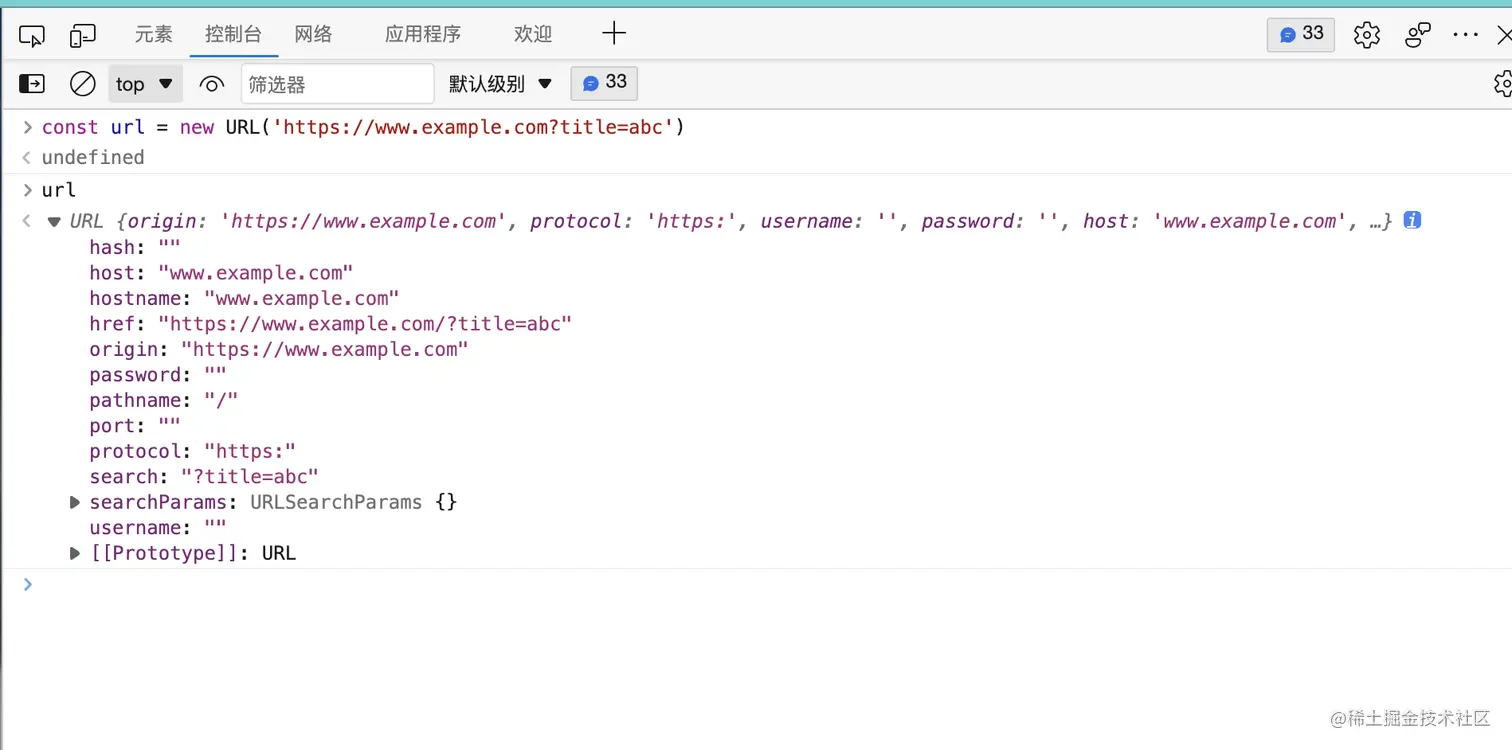
Task: Create a live expression with the eye icon
Action: [211, 84]
